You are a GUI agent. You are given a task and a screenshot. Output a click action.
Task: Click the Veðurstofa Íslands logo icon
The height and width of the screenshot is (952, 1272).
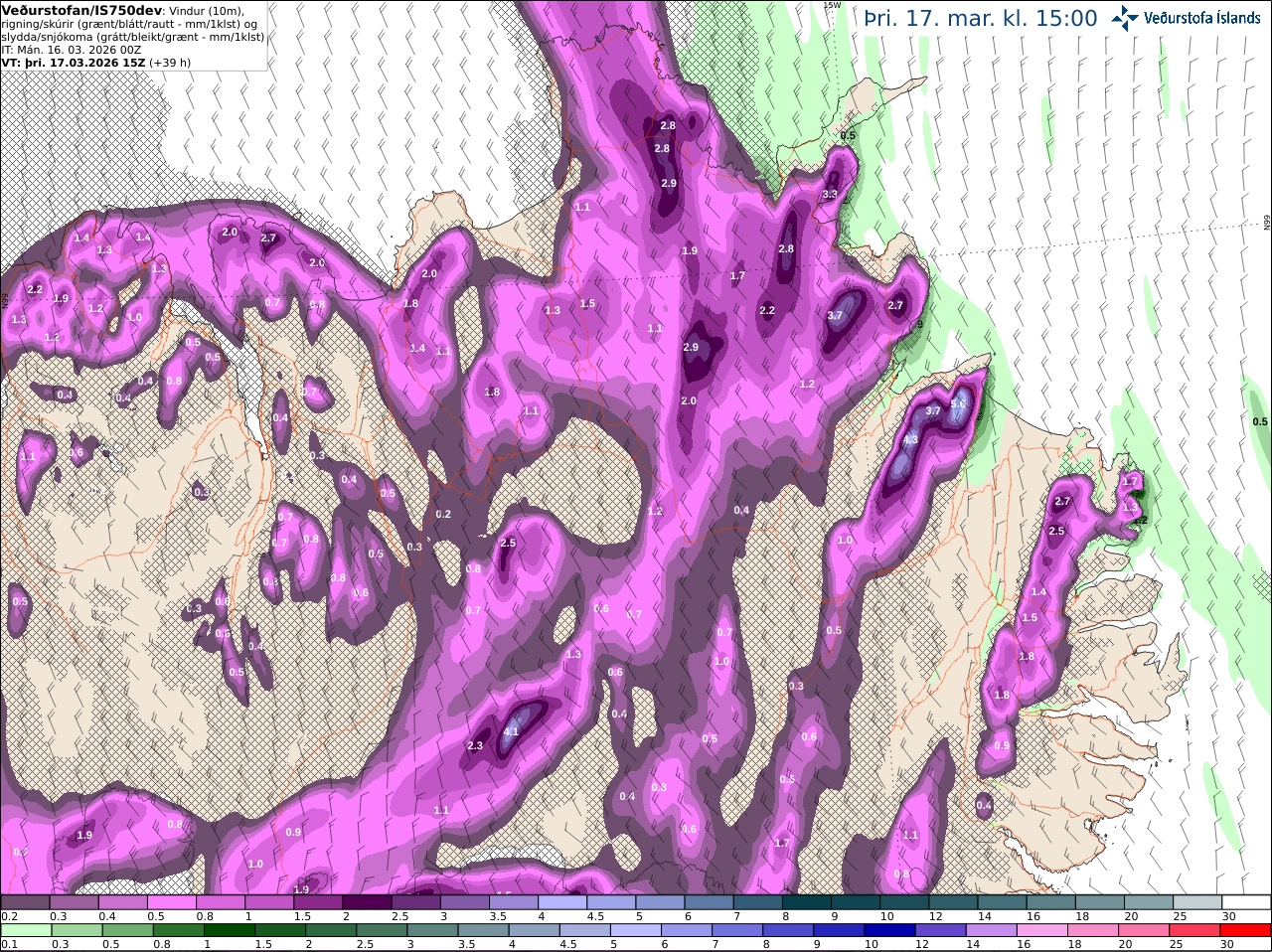[x=1125, y=18]
